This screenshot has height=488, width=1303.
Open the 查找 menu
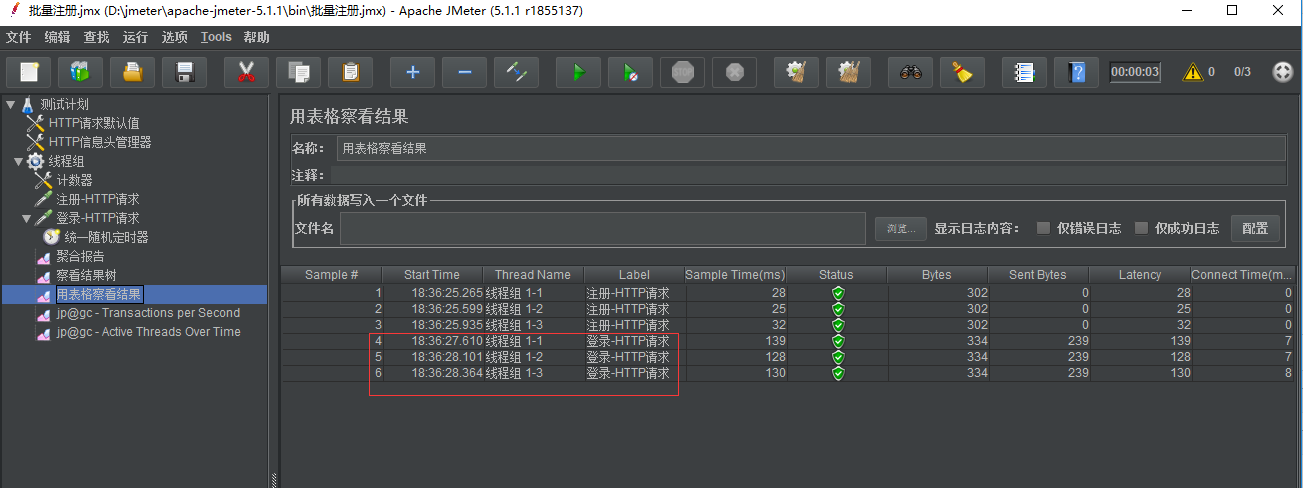(x=97, y=37)
